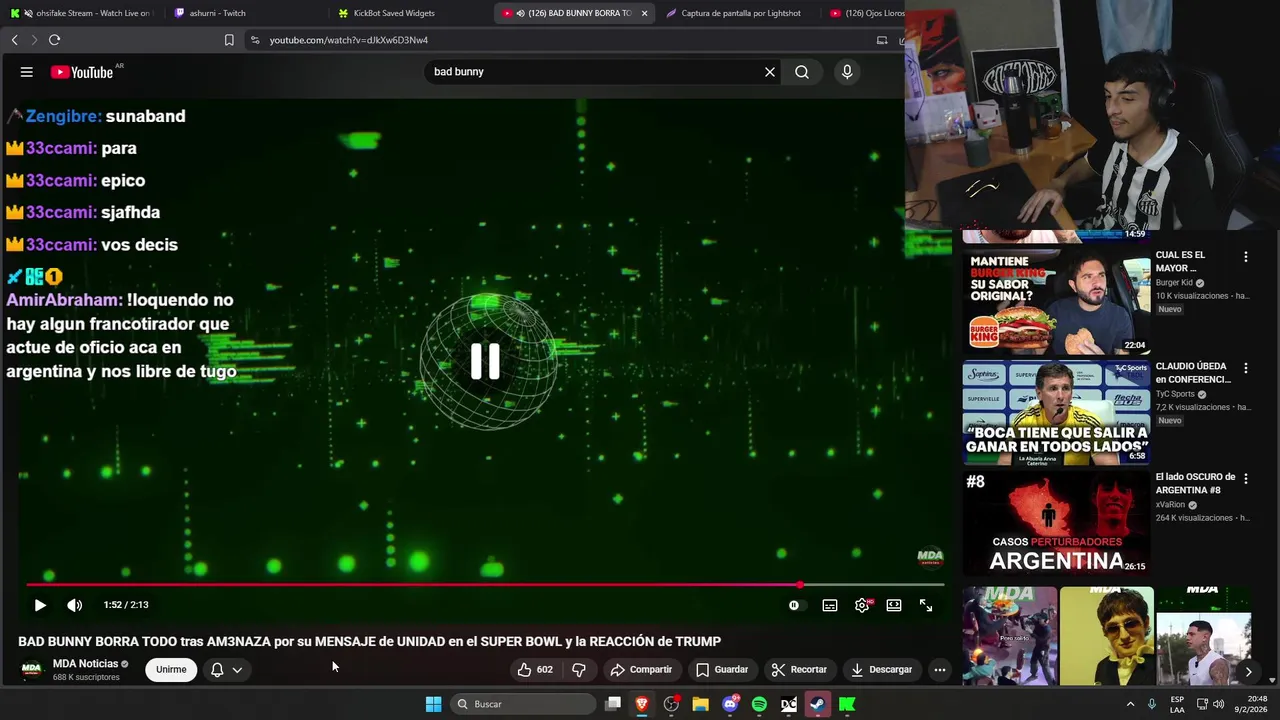Open options for the CLAUDIO ÚBEDA video
1280x720 pixels.
point(1245,368)
